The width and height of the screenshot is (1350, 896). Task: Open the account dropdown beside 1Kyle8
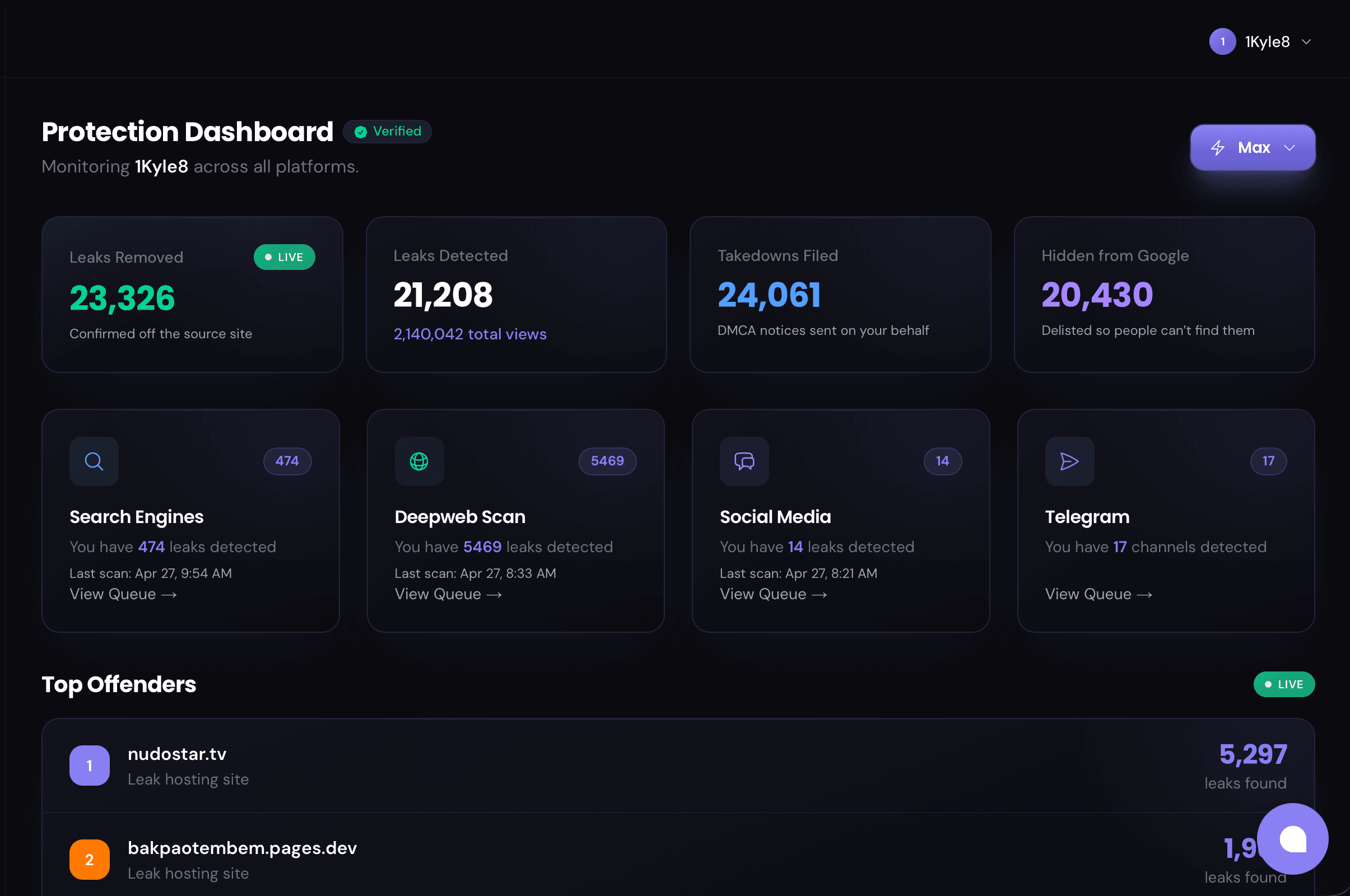(x=1307, y=41)
